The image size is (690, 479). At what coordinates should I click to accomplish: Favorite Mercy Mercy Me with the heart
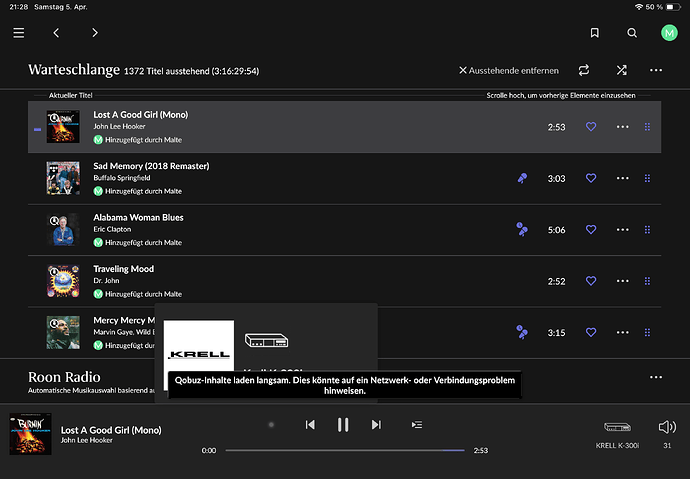[591, 332]
